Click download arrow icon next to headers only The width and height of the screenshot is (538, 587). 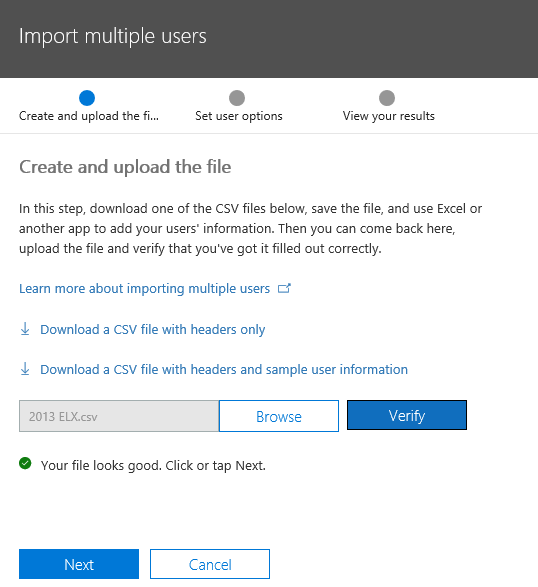(25, 329)
